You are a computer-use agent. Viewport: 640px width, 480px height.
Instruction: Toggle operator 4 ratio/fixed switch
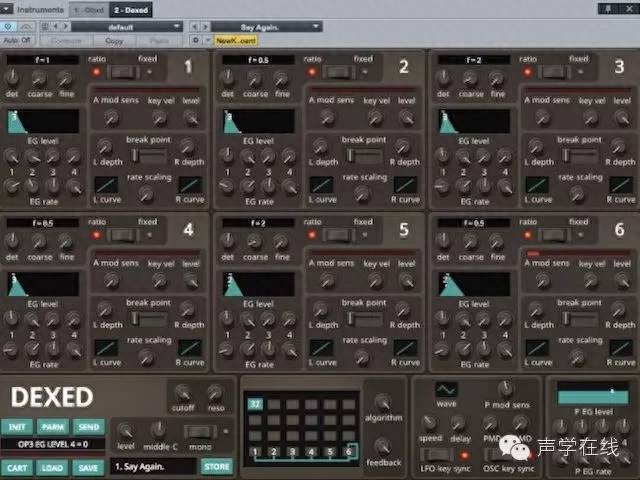click(123, 235)
